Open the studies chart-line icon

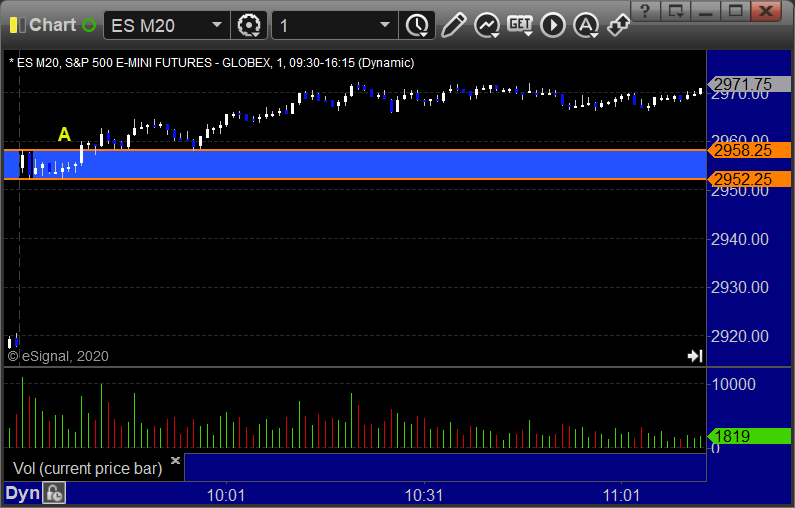pos(487,25)
